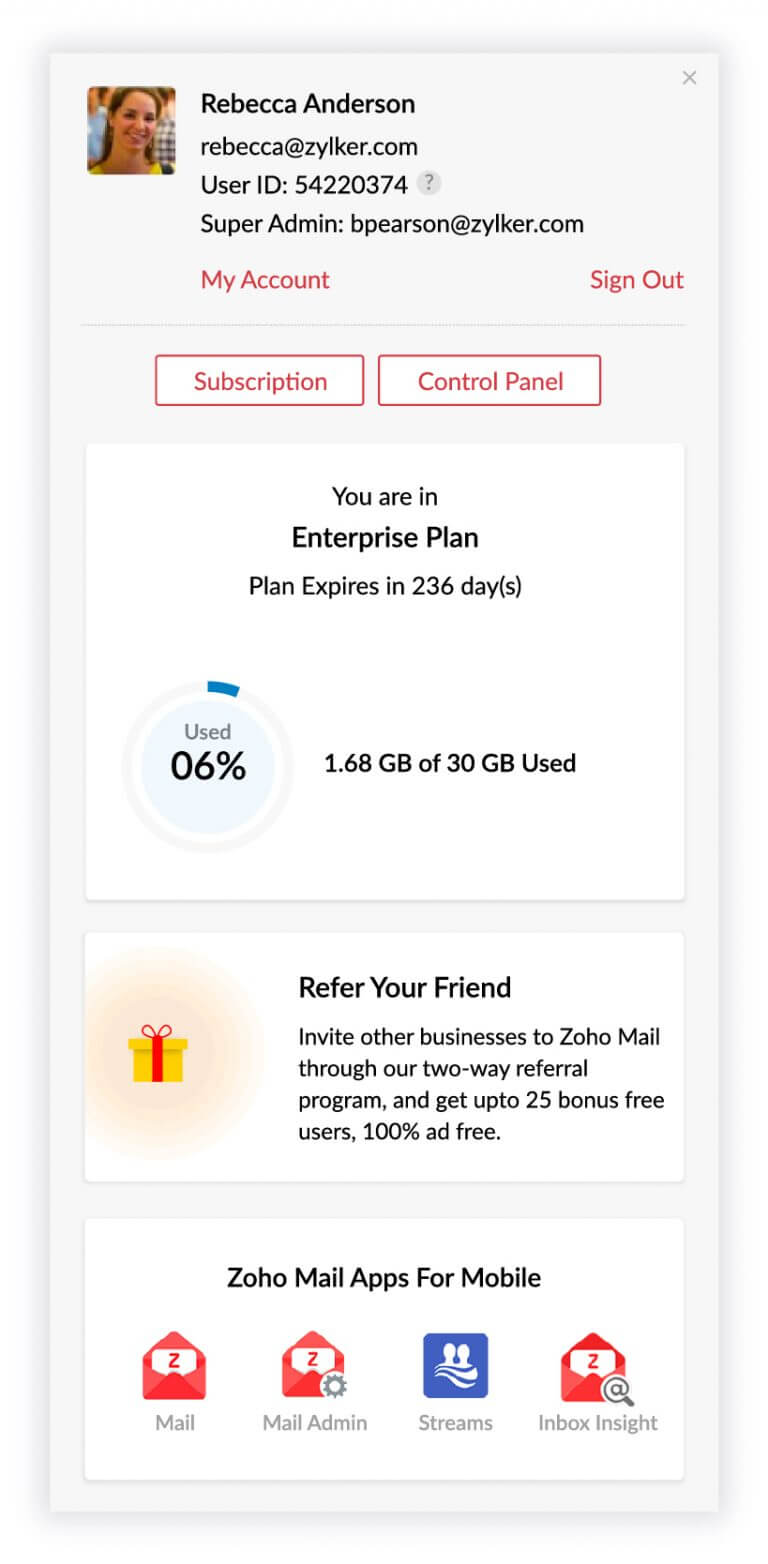
Task: Click the yellow gift box icon
Action: tap(158, 1053)
